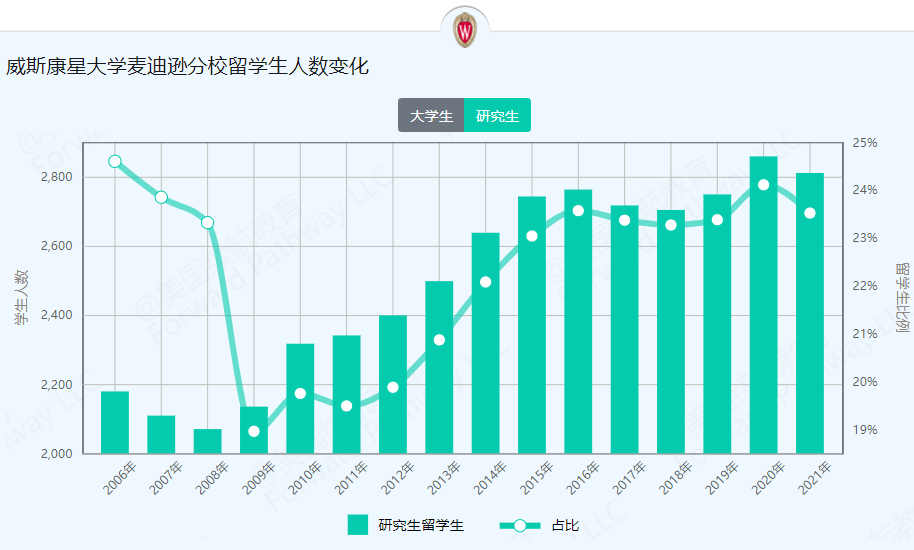This screenshot has width=914, height=550.
Task: Click the 2016年 percentage line point
Action: [578, 211]
